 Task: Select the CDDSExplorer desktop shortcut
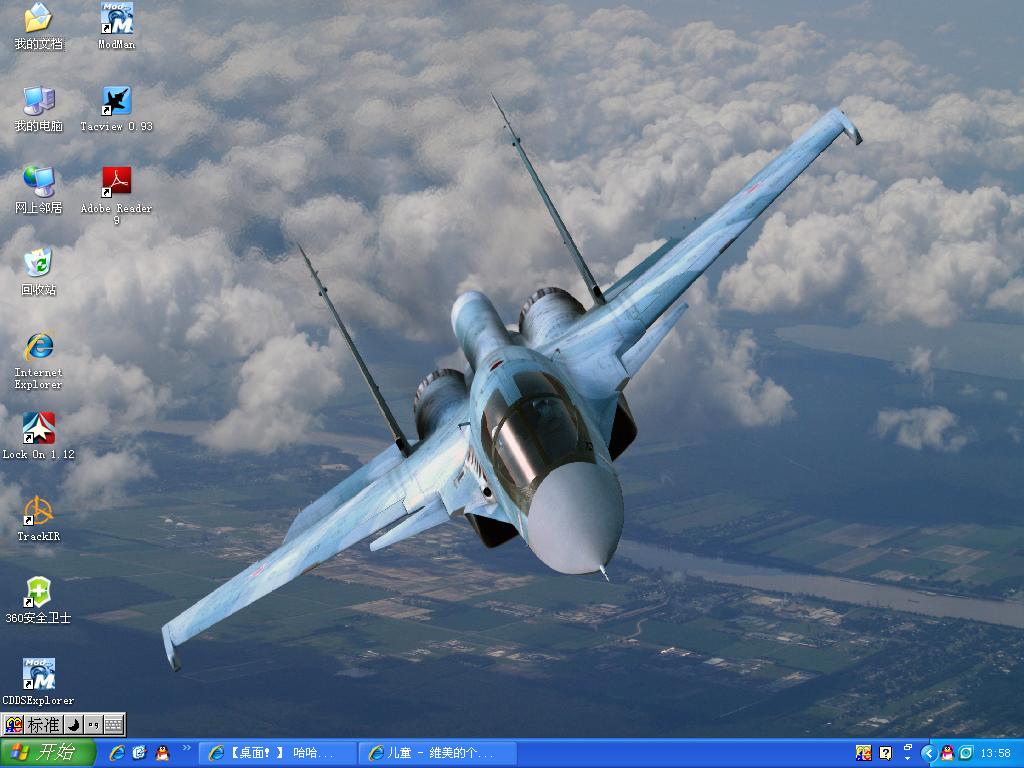[39, 682]
